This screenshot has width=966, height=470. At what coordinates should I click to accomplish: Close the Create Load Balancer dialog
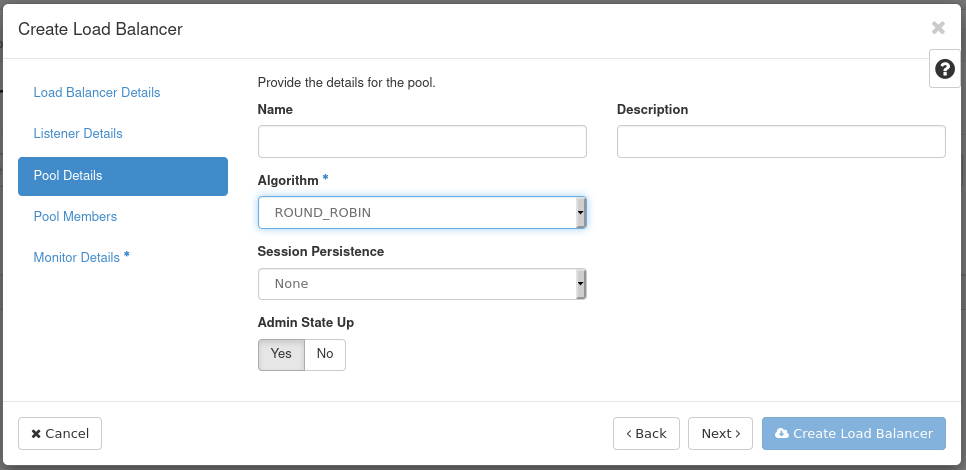coord(938,28)
